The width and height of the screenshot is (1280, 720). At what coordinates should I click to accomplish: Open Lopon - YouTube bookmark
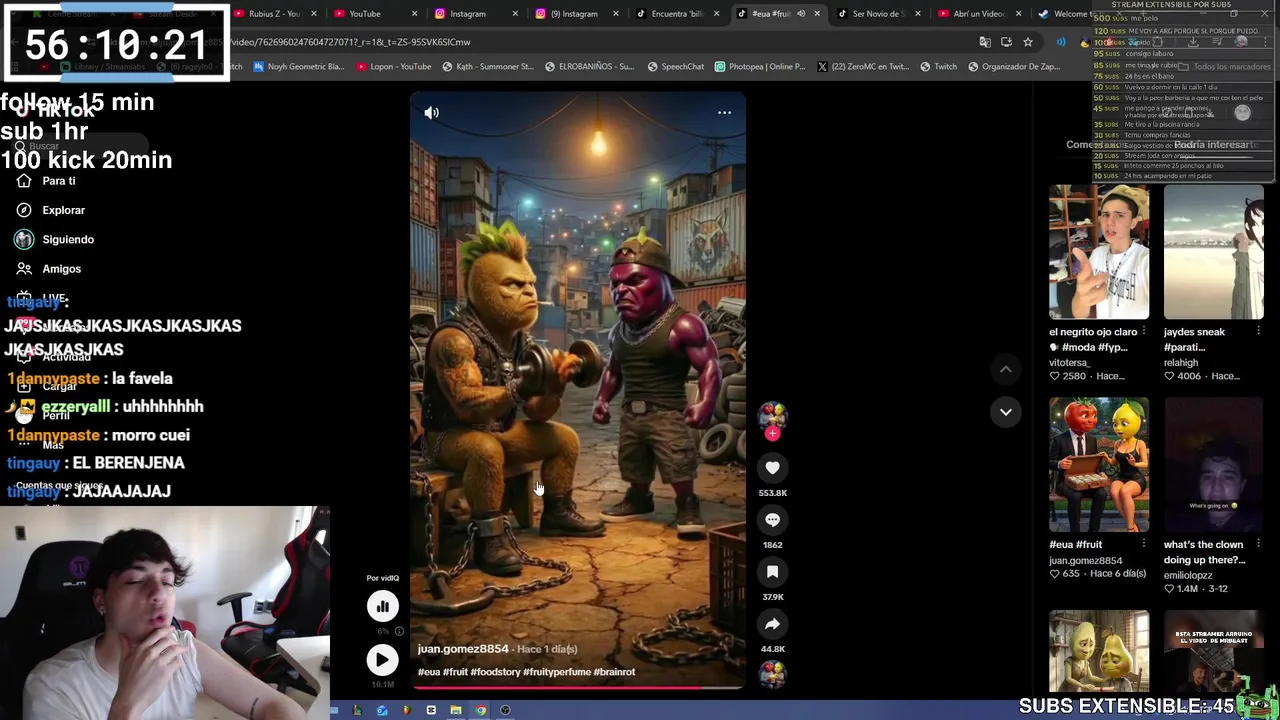coord(392,67)
